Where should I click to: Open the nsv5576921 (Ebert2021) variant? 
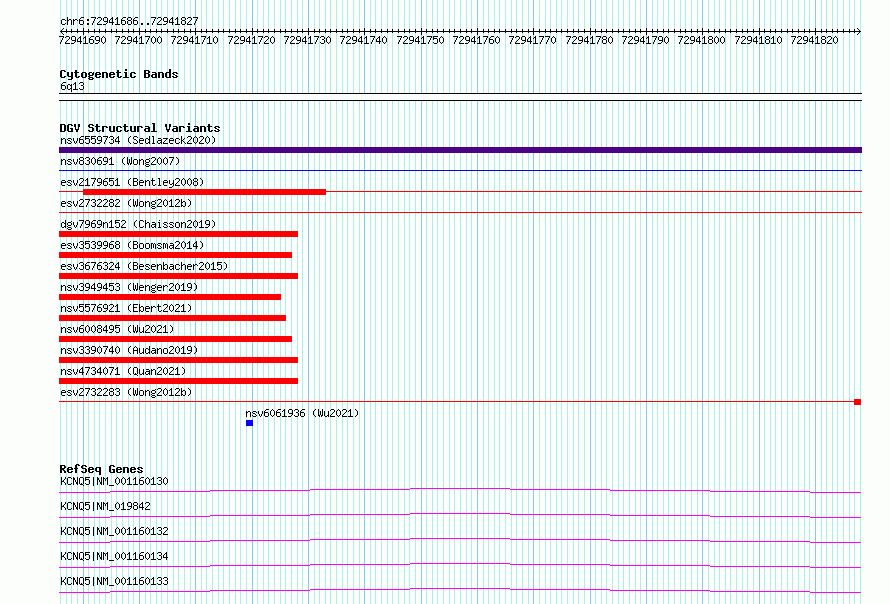pyautogui.click(x=126, y=308)
